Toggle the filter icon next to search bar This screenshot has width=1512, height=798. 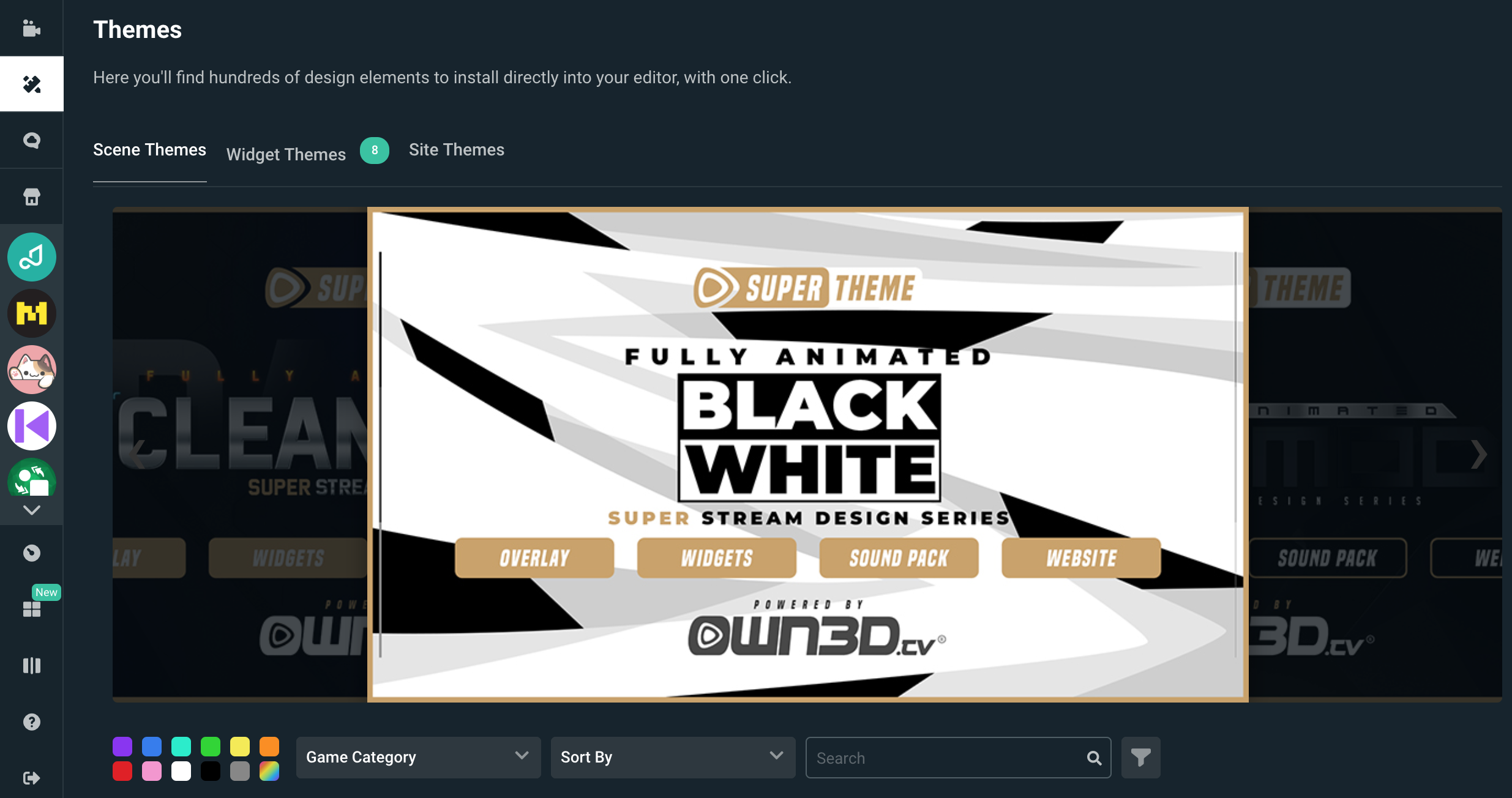click(x=1140, y=757)
